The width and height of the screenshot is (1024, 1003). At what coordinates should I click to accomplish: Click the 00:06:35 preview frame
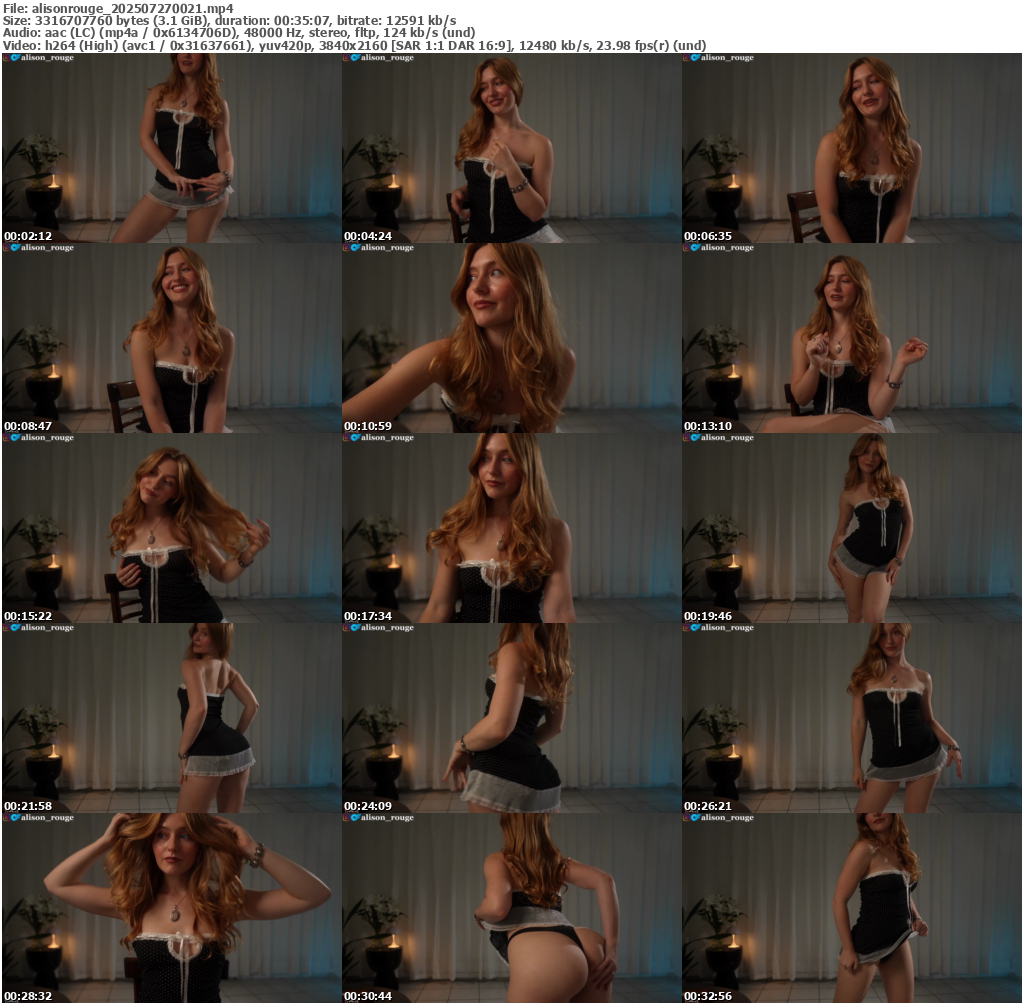tap(852, 148)
